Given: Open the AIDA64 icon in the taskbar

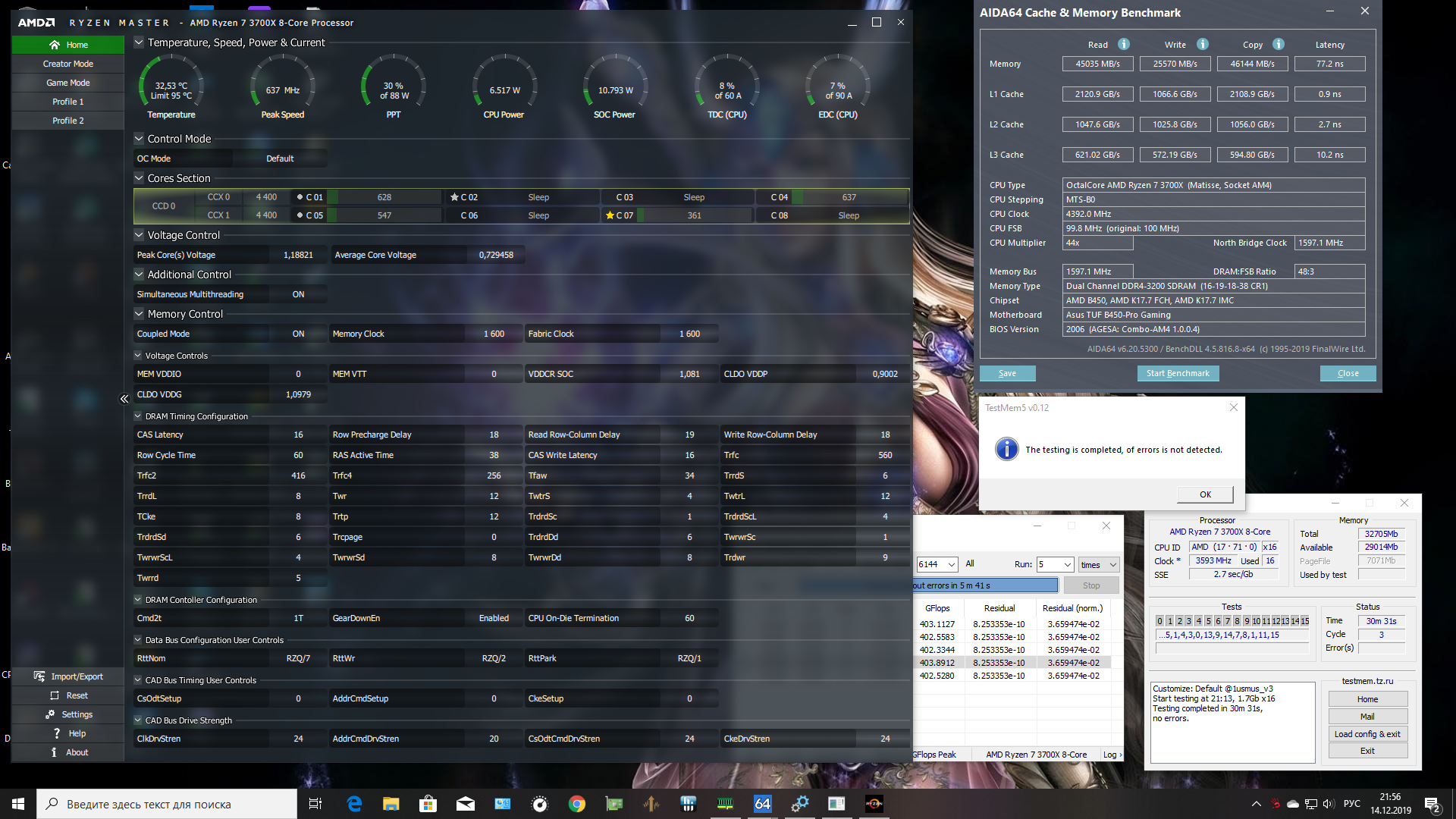Looking at the screenshot, I should click(x=762, y=804).
